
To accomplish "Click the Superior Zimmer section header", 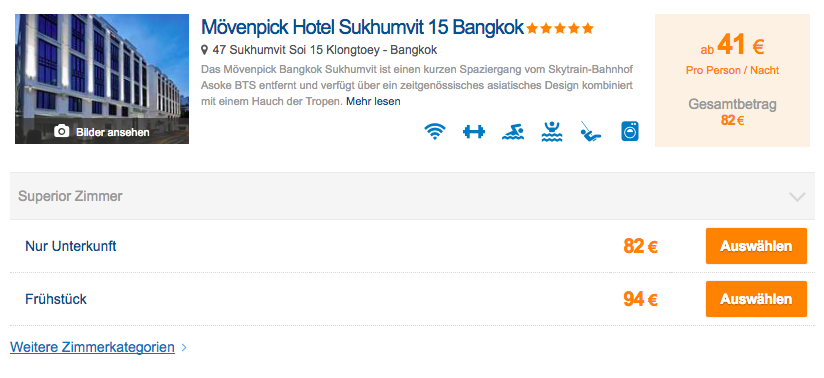I will [411, 196].
